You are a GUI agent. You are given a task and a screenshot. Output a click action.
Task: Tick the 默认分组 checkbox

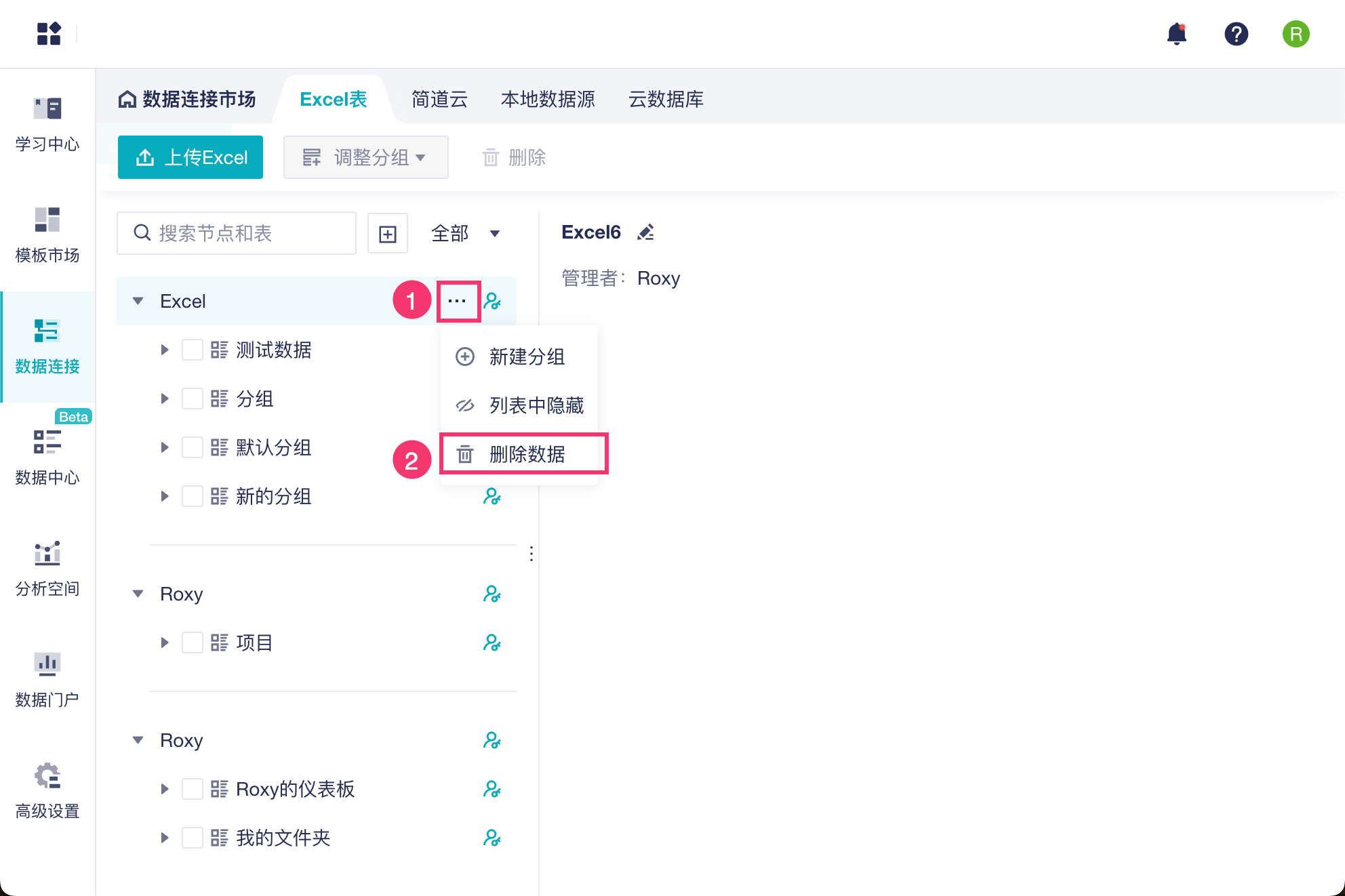point(193,447)
